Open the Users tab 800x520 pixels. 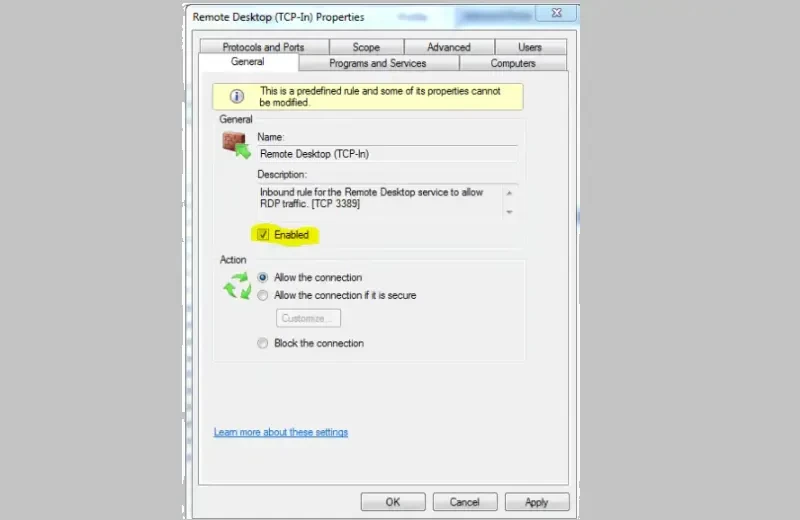coord(530,47)
